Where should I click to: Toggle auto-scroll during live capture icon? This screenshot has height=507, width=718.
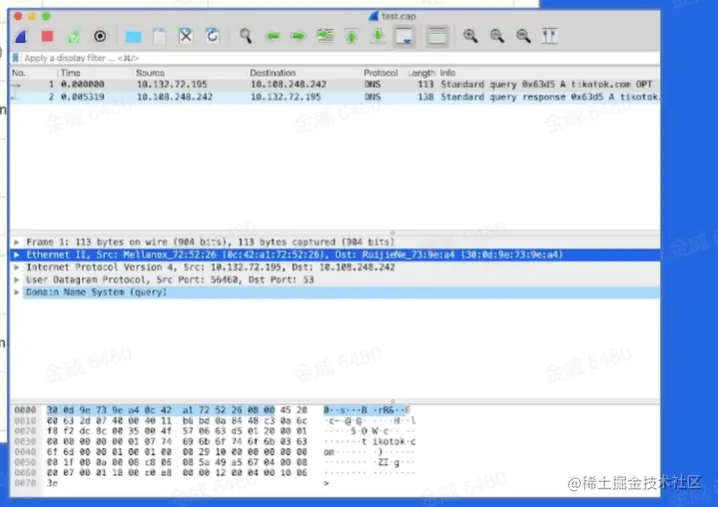pyautogui.click(x=404, y=36)
